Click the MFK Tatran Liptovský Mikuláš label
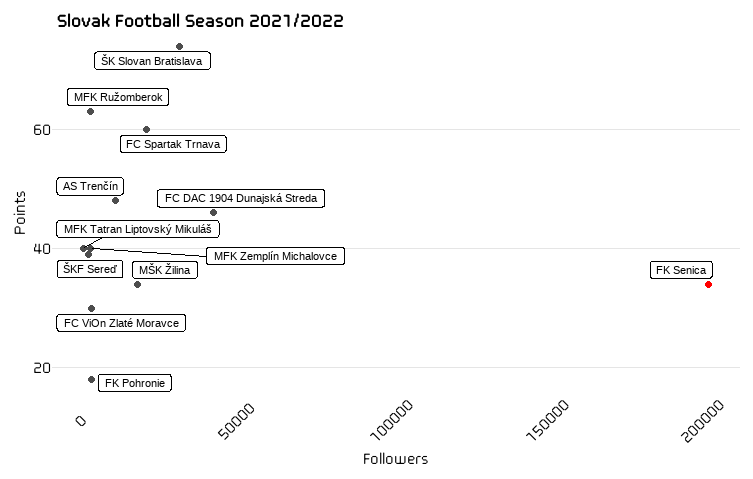The image size is (753, 479). (138, 229)
